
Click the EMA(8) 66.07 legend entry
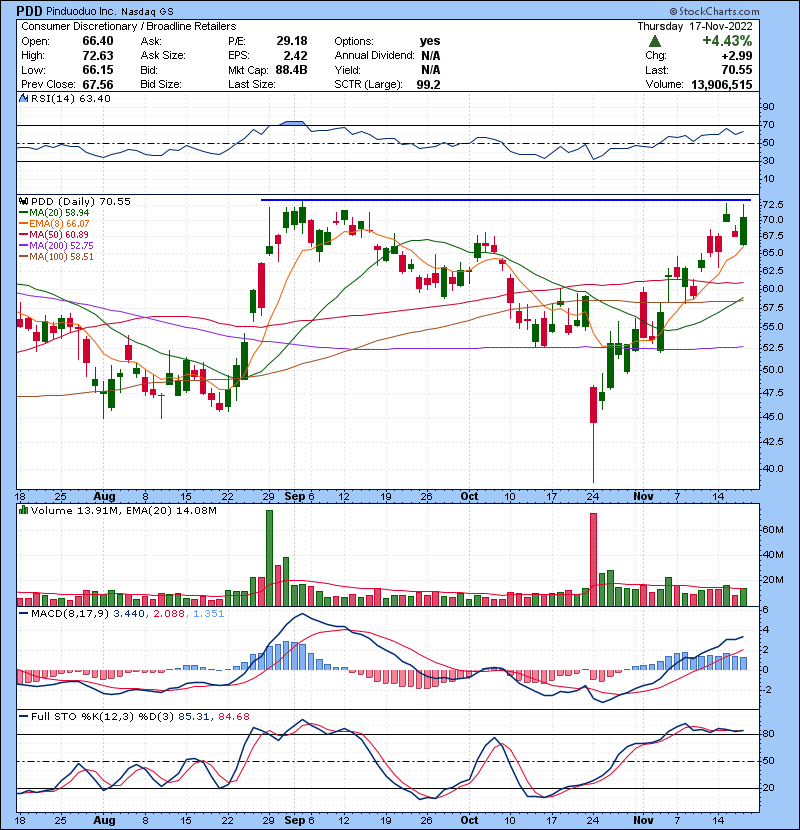pos(59,223)
